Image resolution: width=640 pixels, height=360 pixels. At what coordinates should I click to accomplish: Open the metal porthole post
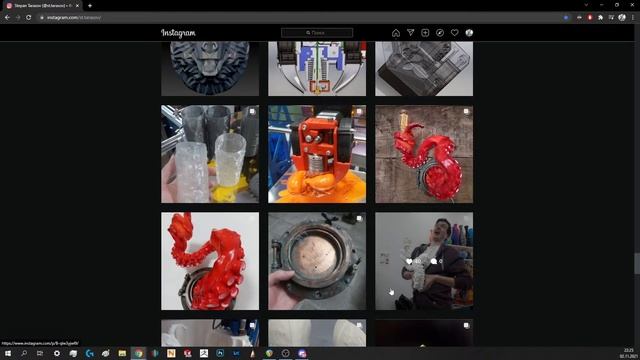pos(317,261)
